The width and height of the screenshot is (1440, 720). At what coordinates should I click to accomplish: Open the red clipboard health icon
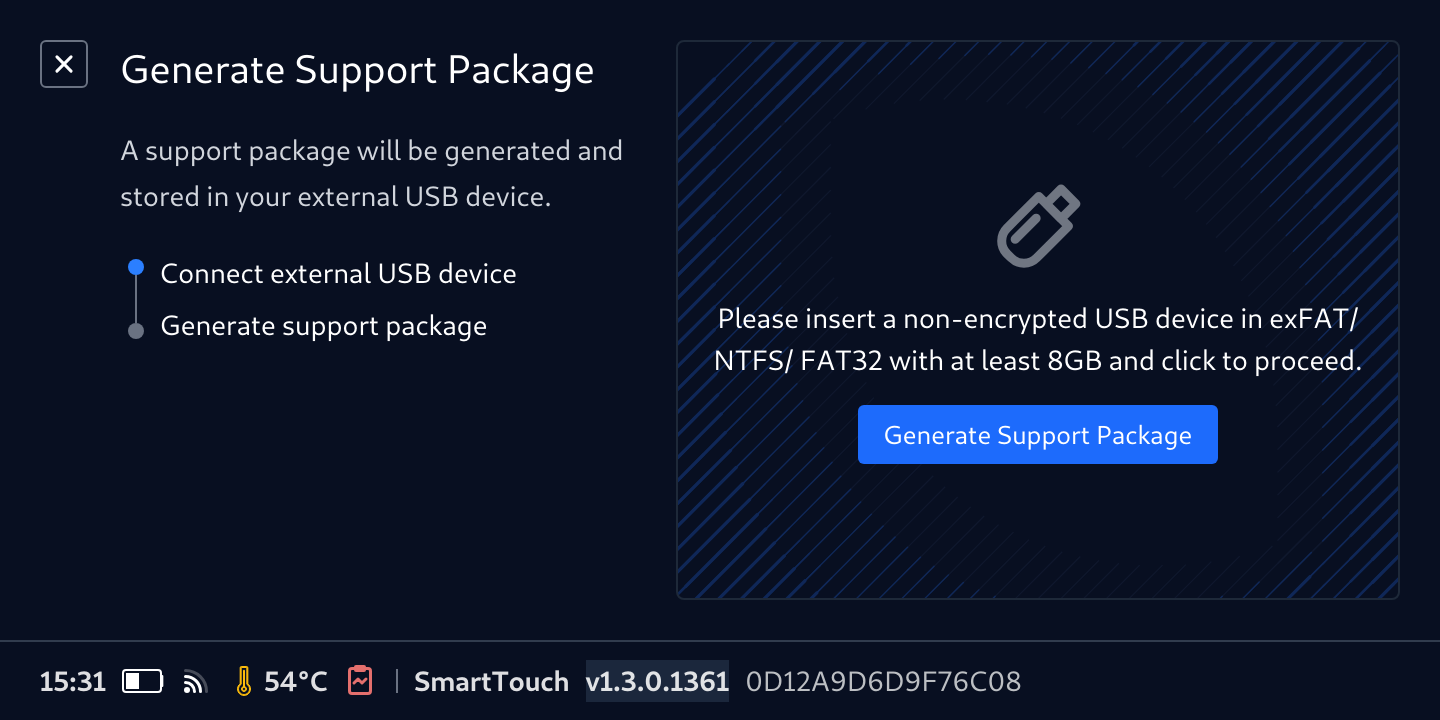click(360, 681)
